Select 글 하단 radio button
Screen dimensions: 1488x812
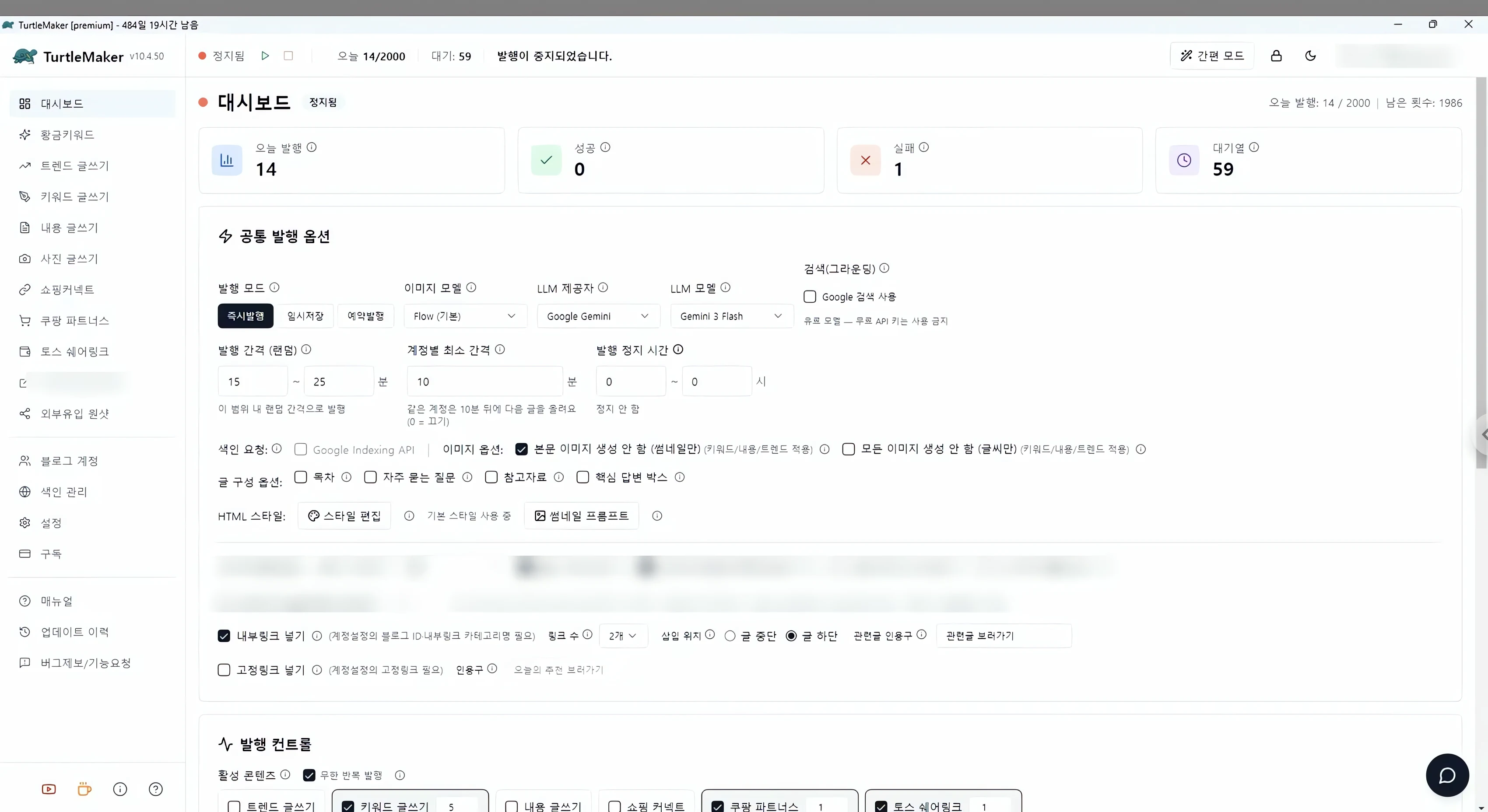click(791, 635)
